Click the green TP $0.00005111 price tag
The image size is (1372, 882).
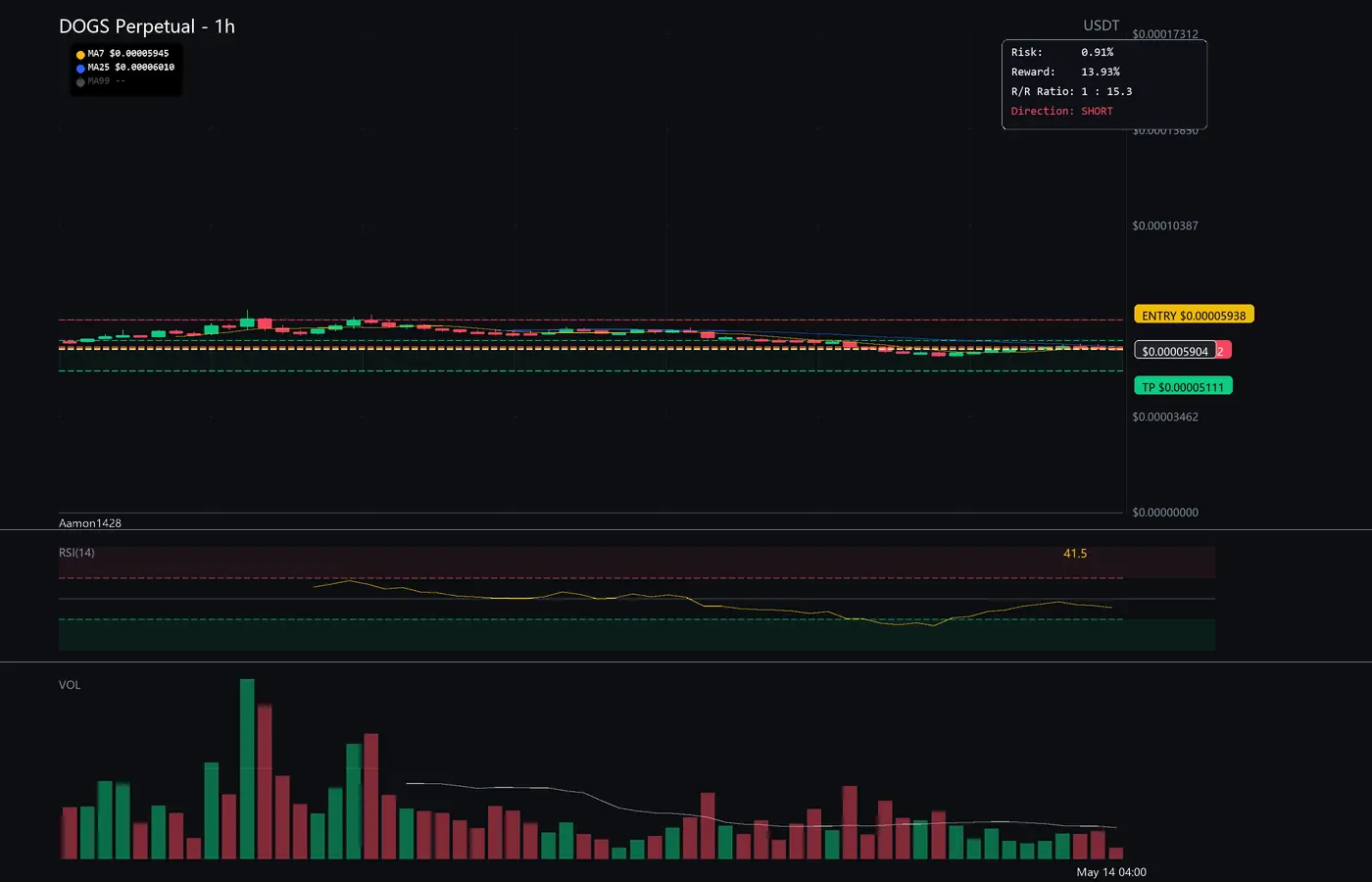[x=1183, y=386]
